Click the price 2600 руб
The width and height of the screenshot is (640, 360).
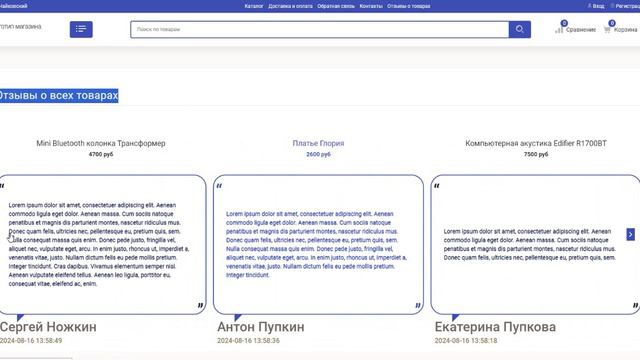pyautogui.click(x=318, y=154)
